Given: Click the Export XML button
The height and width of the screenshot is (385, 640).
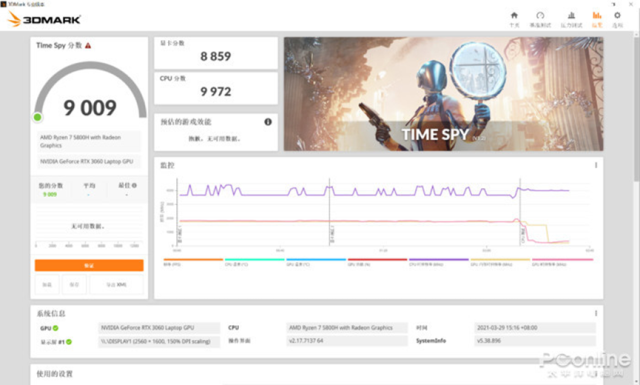Looking at the screenshot, I should point(116,285).
